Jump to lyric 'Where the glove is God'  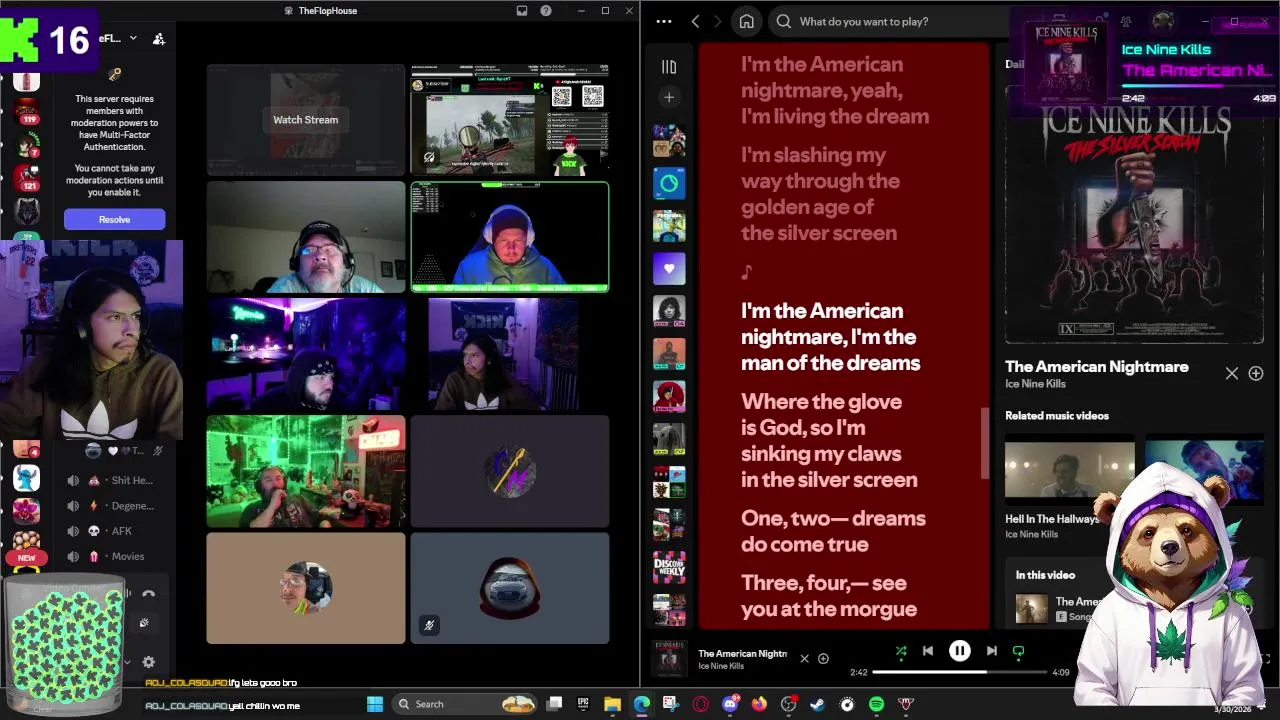[x=829, y=440]
